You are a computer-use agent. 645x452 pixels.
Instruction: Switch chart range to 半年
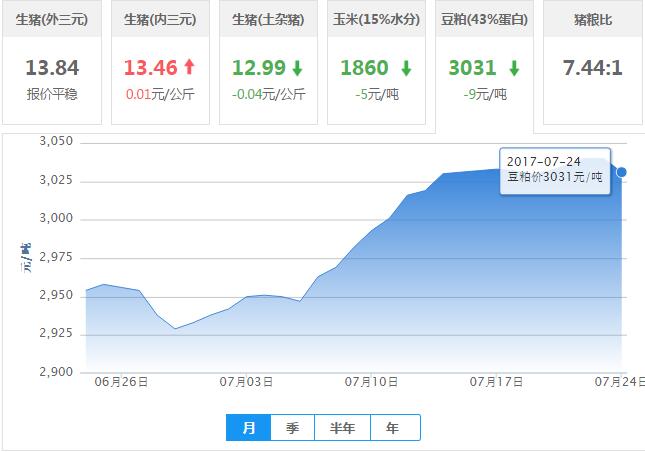(342, 428)
